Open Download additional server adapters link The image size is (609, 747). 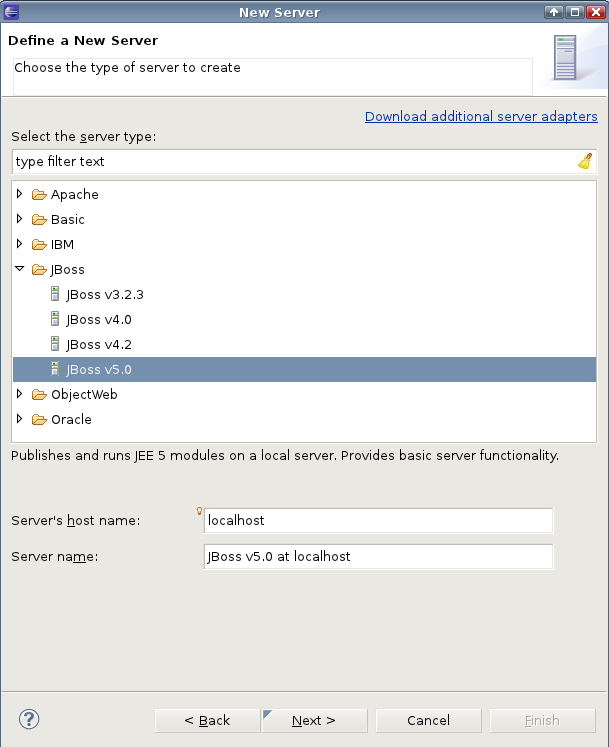(x=481, y=116)
